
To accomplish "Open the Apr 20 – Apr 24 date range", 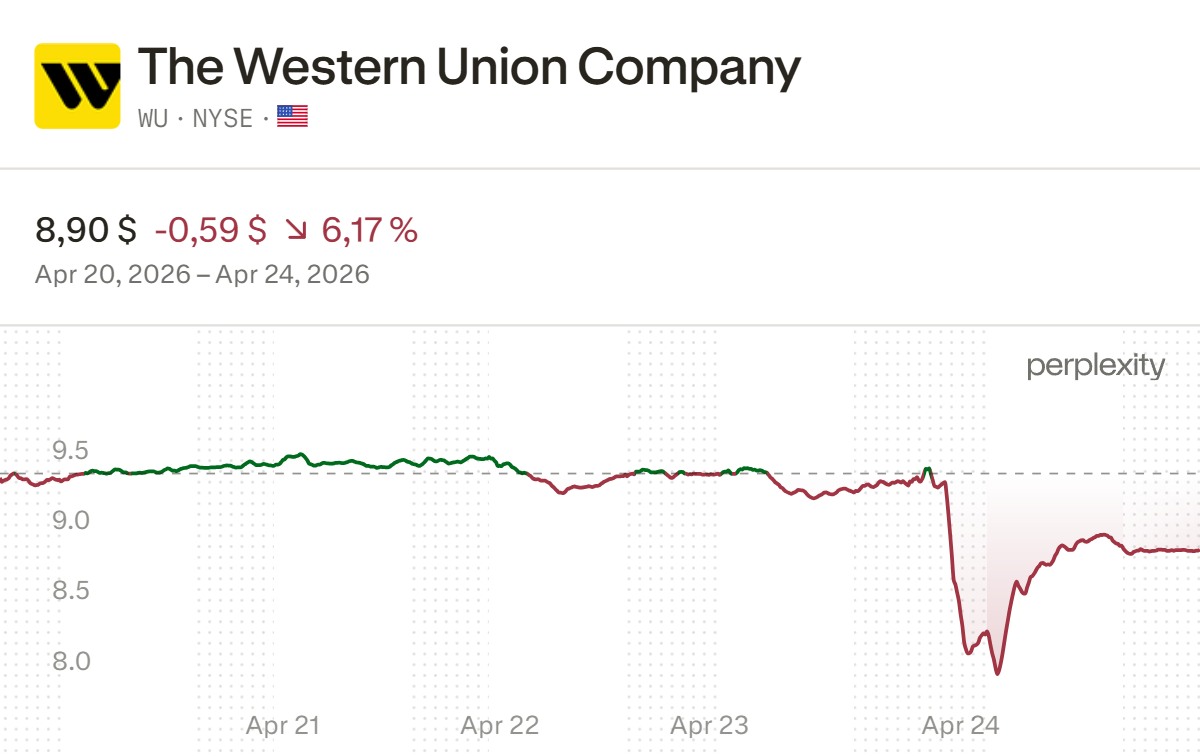I will (x=202, y=274).
